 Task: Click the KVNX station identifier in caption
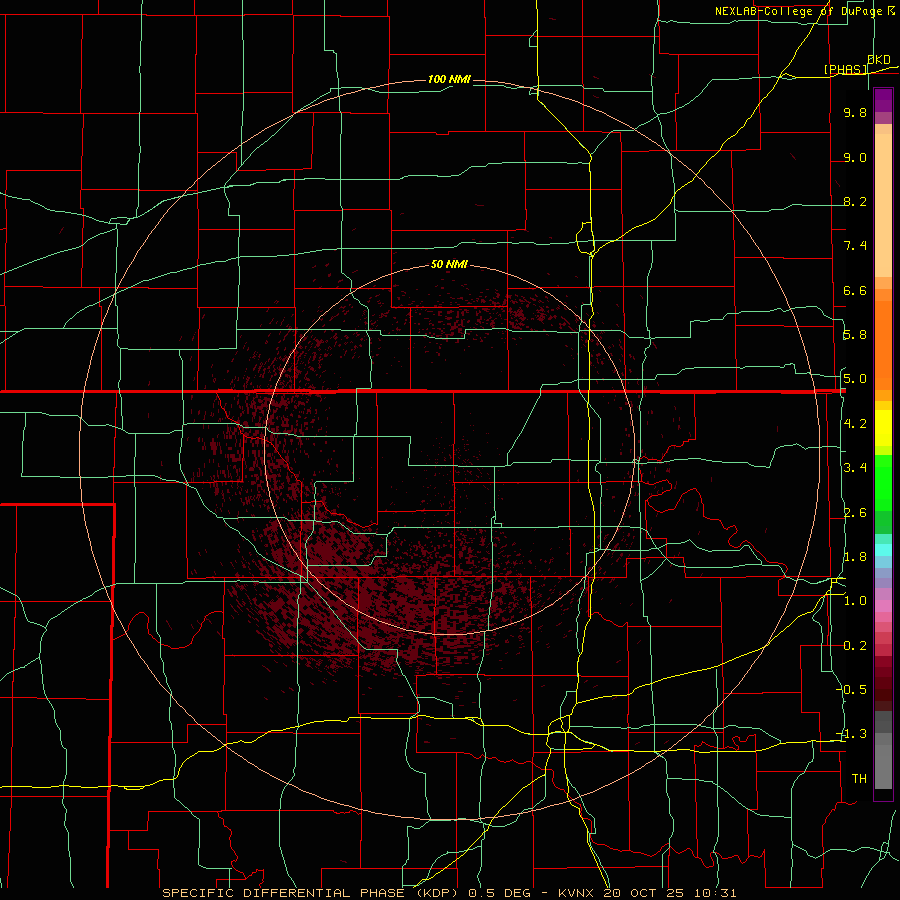(578, 893)
